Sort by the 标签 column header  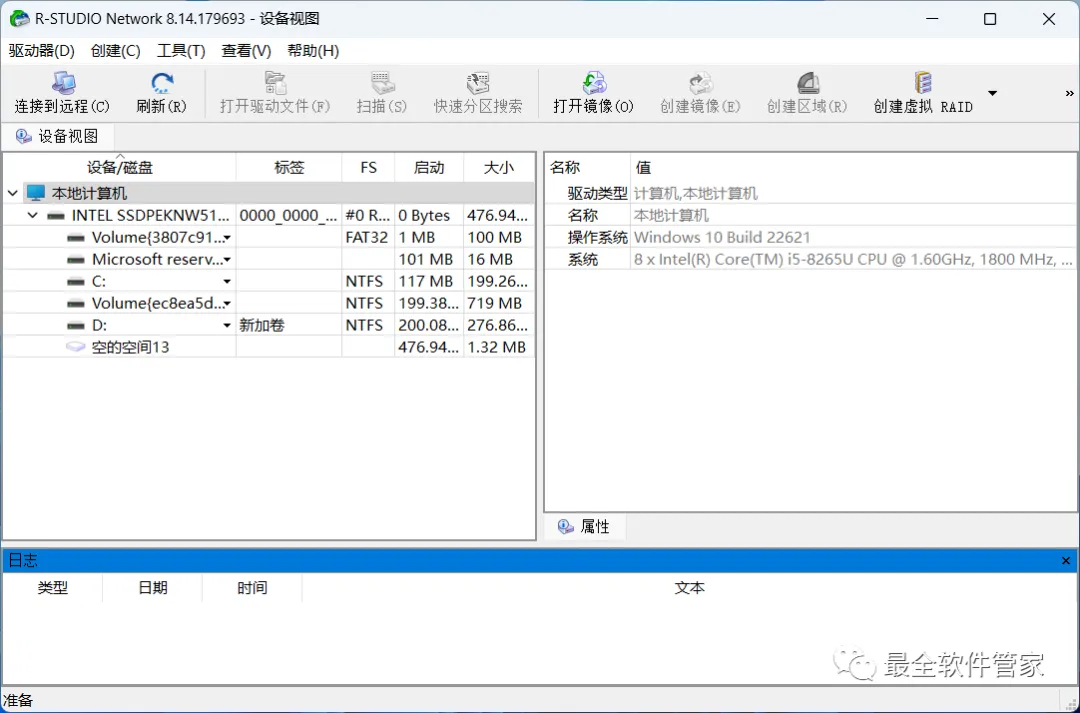(289, 167)
